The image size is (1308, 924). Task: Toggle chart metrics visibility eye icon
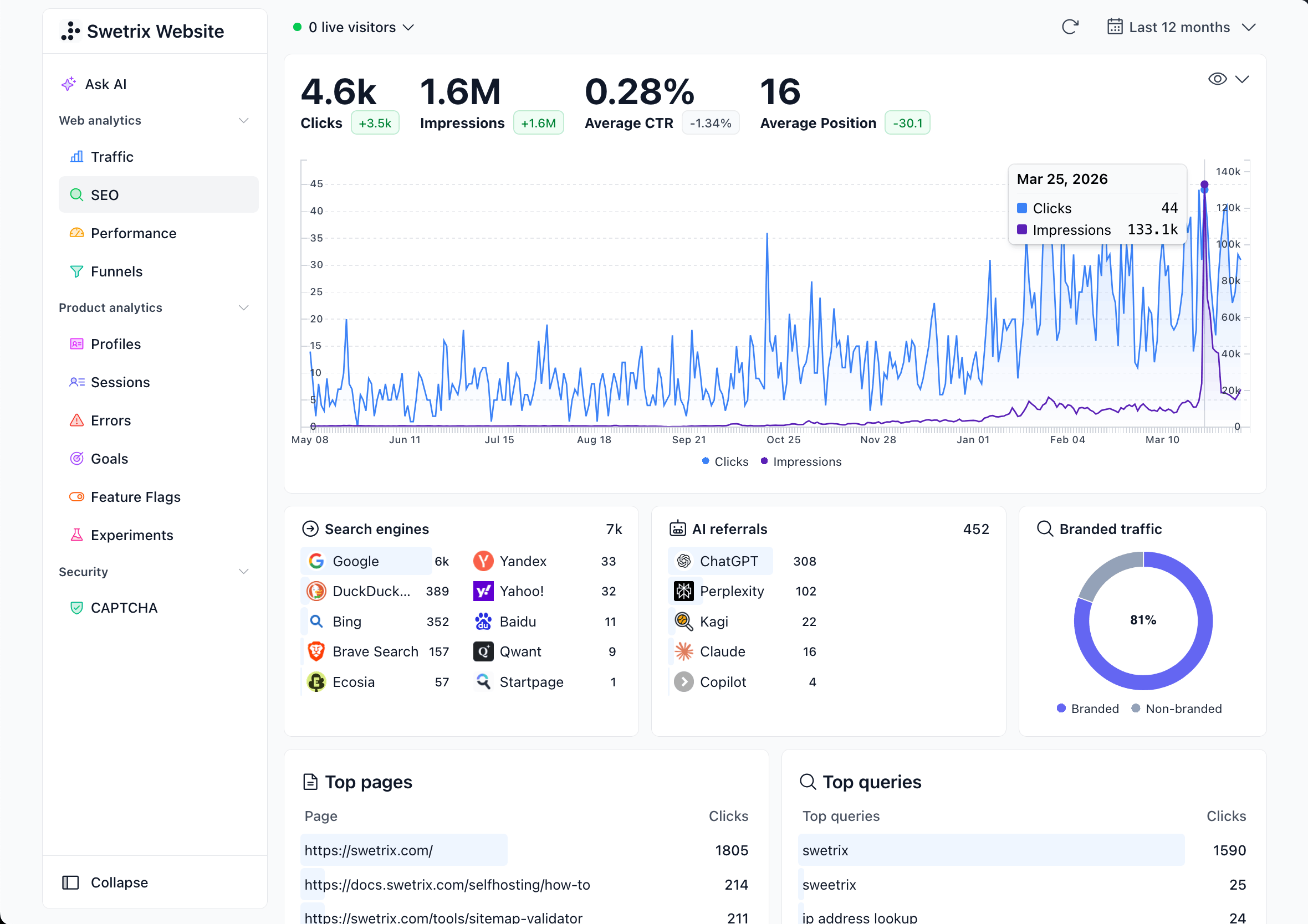point(1218,79)
